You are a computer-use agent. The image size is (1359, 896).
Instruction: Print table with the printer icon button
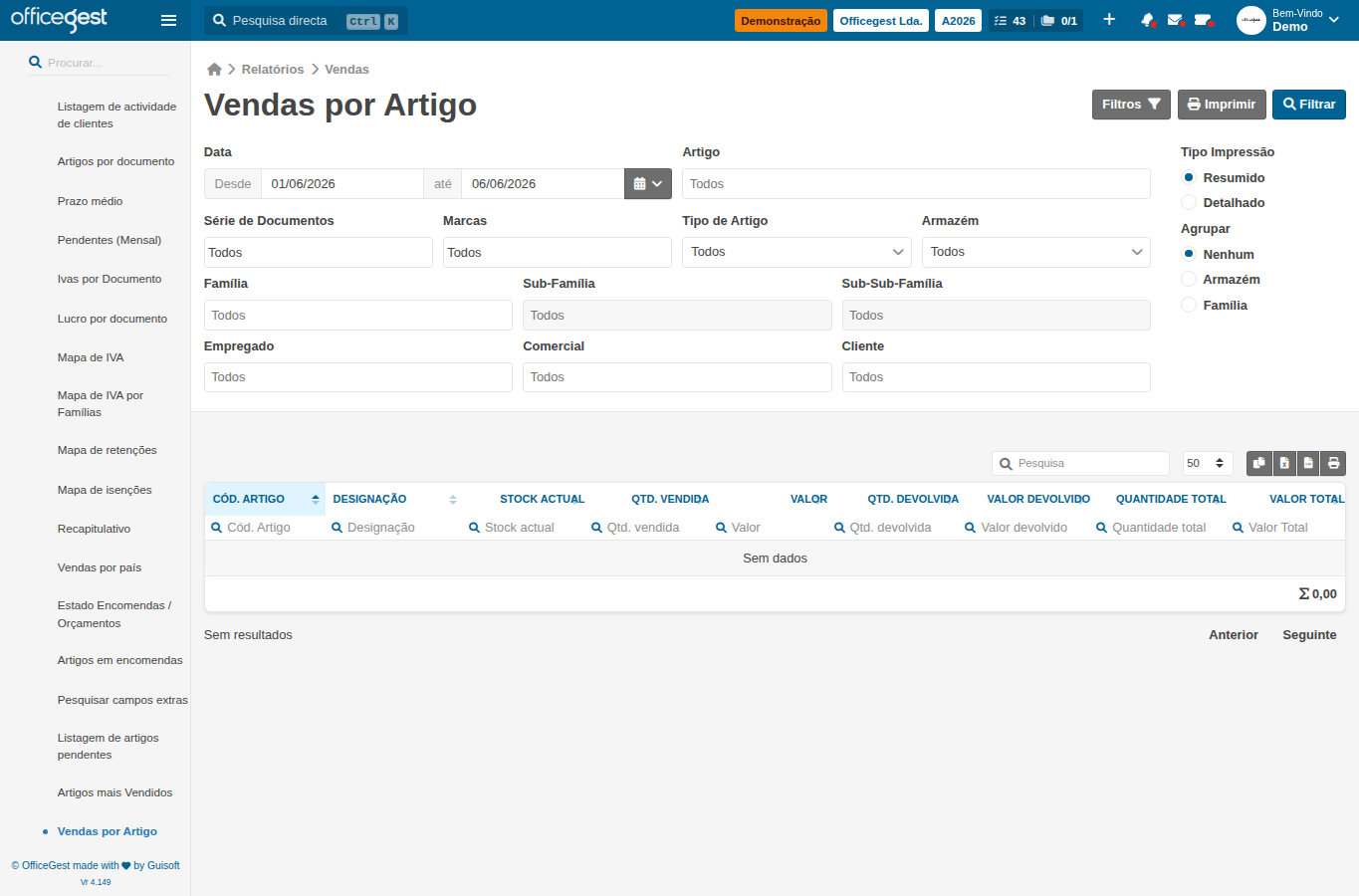click(1333, 463)
